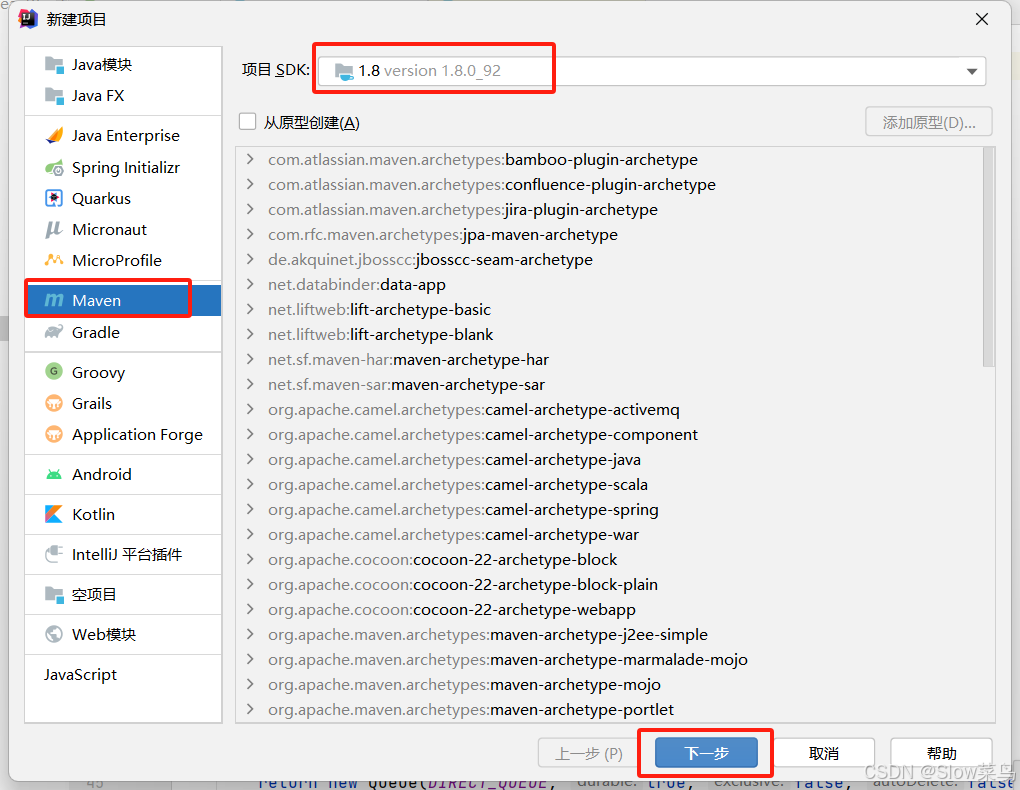Expand camel-archetype-activemq node
Screen dimensions: 1020x790
click(x=250, y=409)
